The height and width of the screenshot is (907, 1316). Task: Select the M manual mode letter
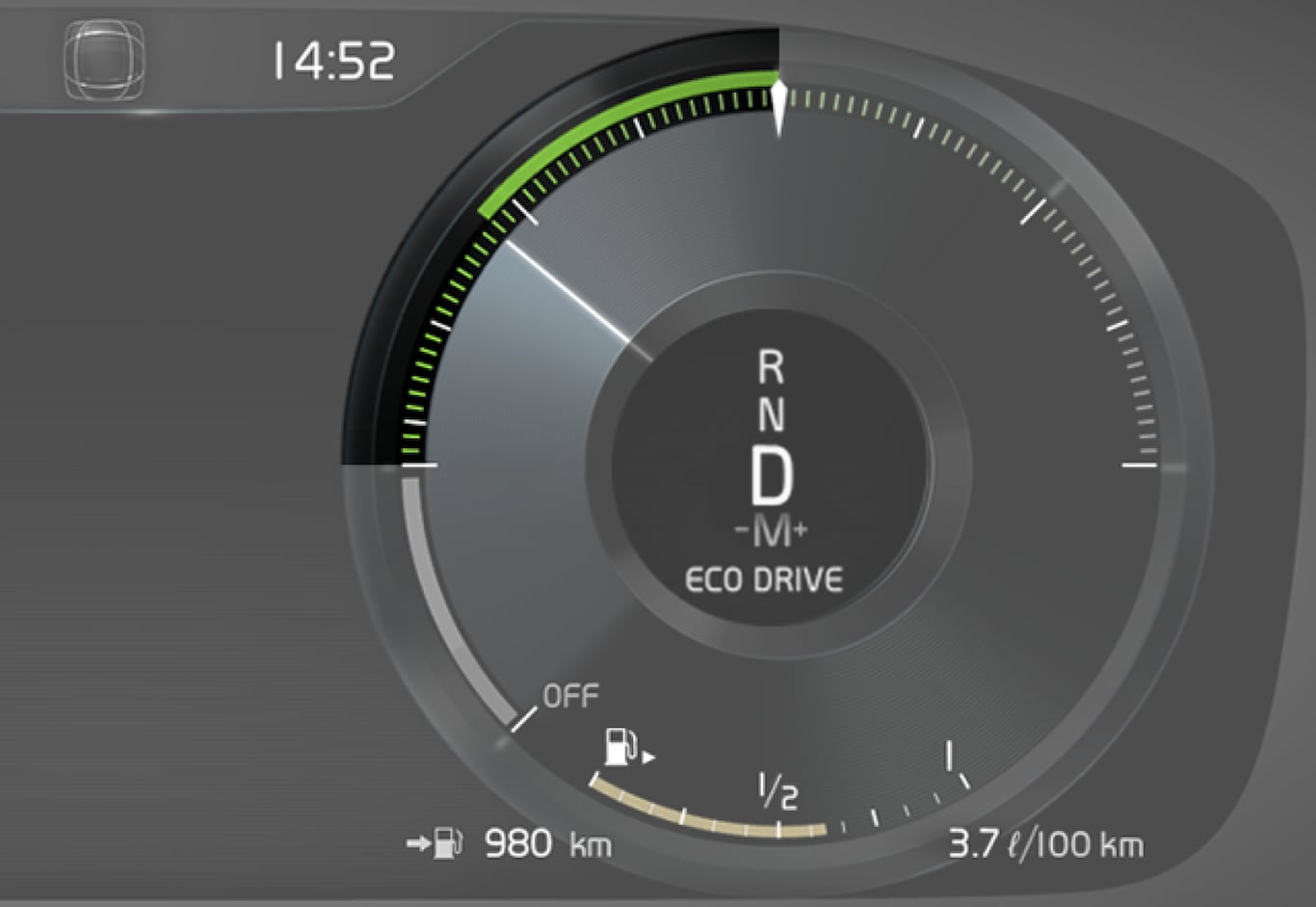coord(771,531)
